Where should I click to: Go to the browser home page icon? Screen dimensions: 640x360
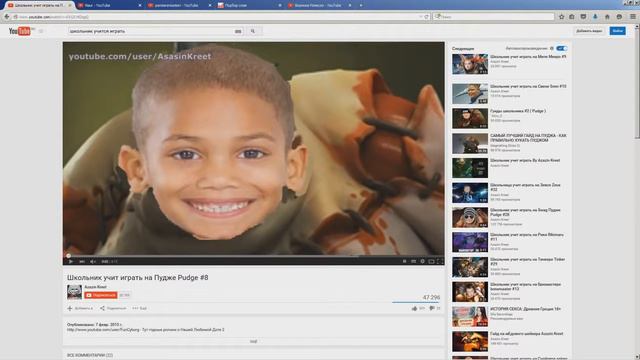click(607, 17)
